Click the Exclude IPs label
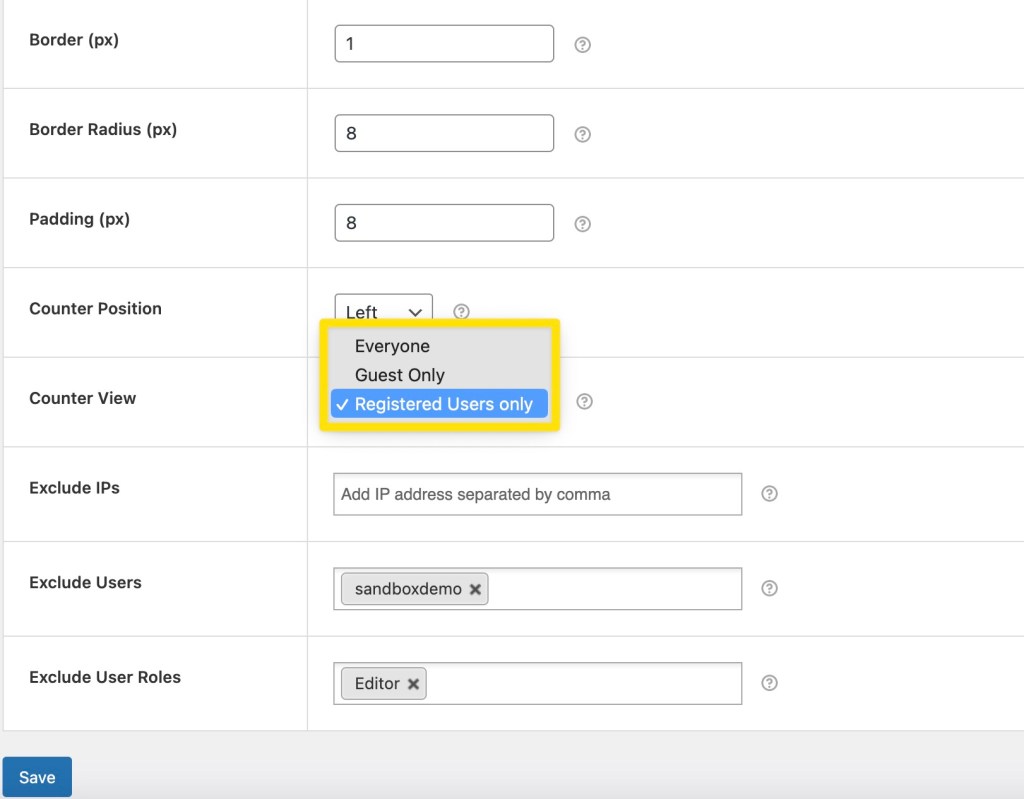 point(74,488)
